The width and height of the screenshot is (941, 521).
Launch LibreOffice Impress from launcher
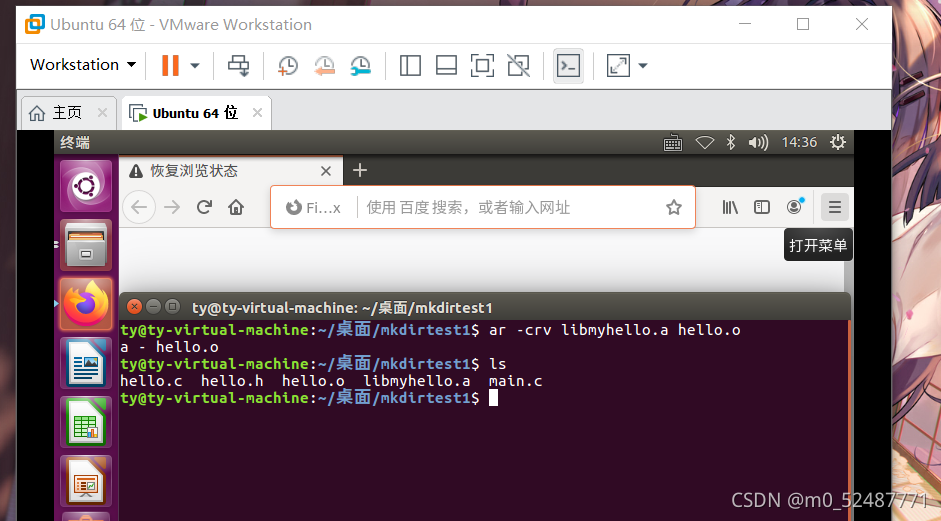(86, 481)
